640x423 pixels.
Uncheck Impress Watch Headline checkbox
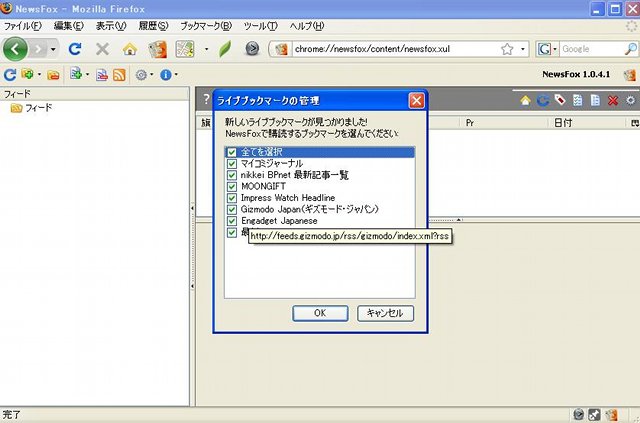coord(232,198)
